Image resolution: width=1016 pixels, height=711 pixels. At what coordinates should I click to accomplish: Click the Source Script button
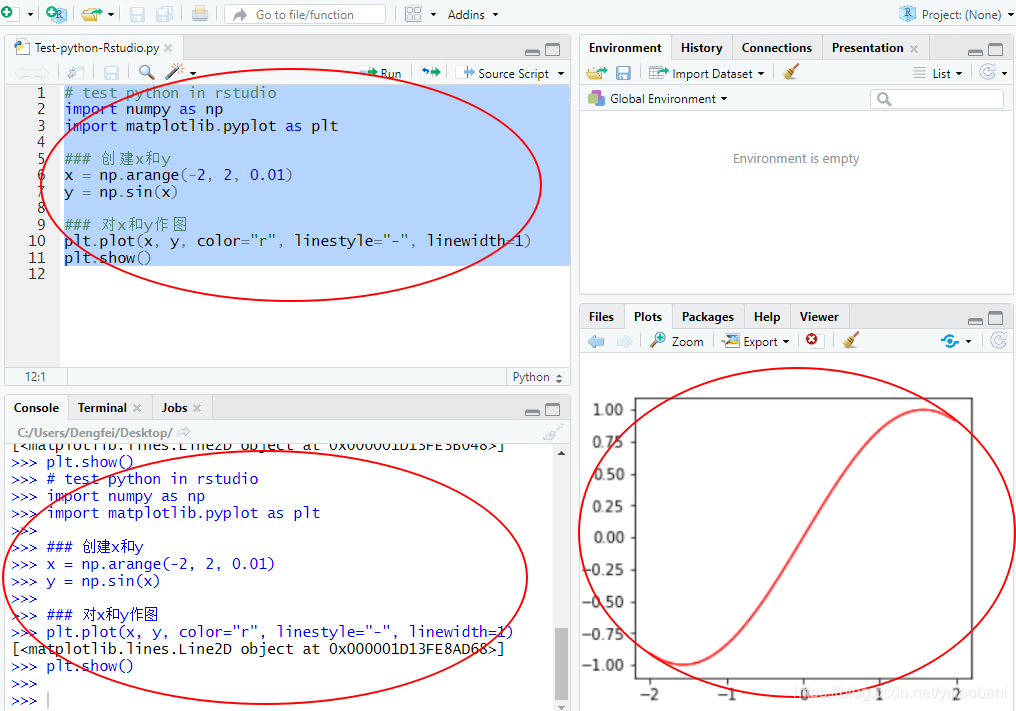[506, 73]
